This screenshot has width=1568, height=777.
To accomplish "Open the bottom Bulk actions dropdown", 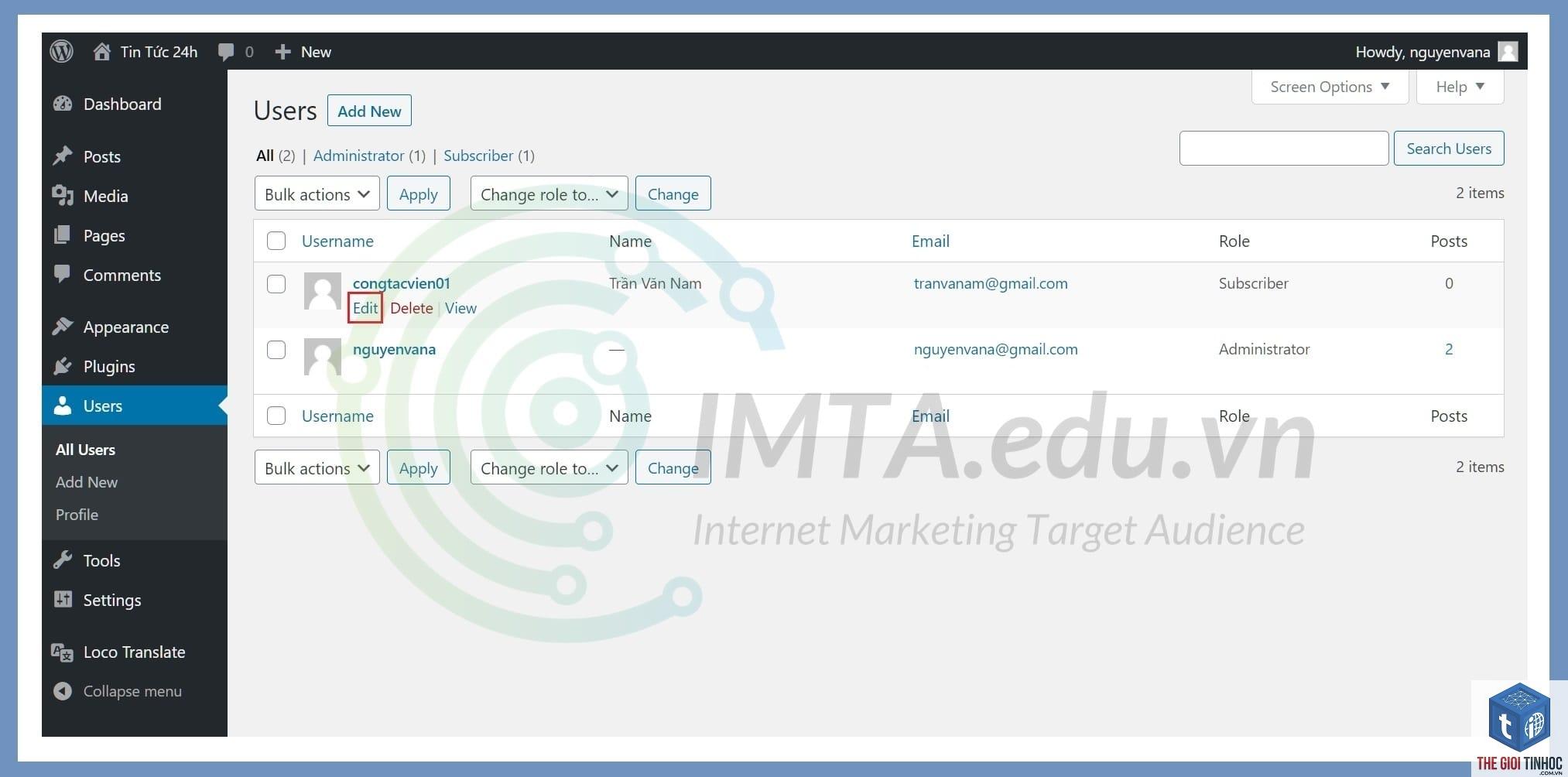I will coord(317,467).
